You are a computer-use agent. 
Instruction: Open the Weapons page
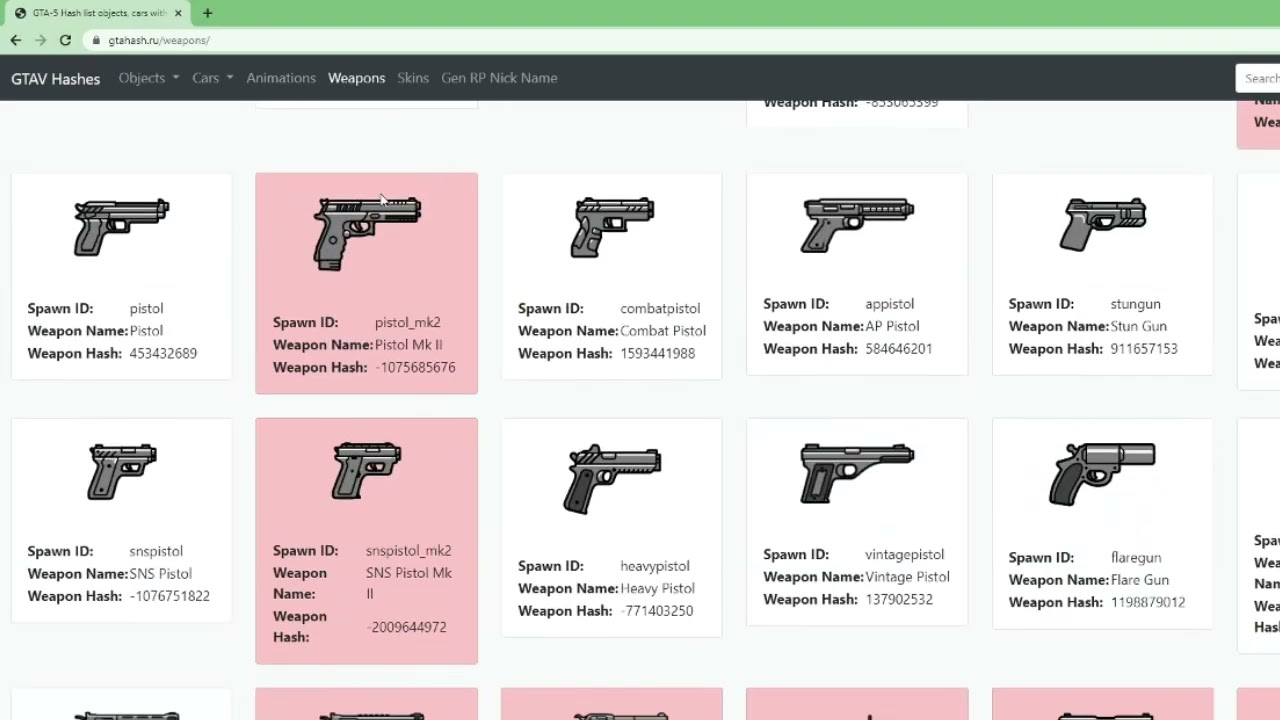pyautogui.click(x=357, y=78)
